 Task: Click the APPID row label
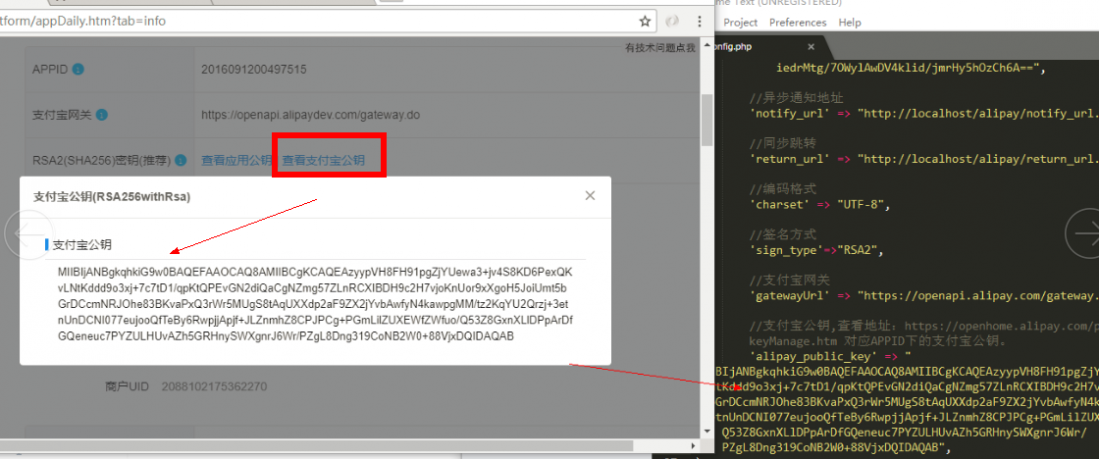point(50,69)
